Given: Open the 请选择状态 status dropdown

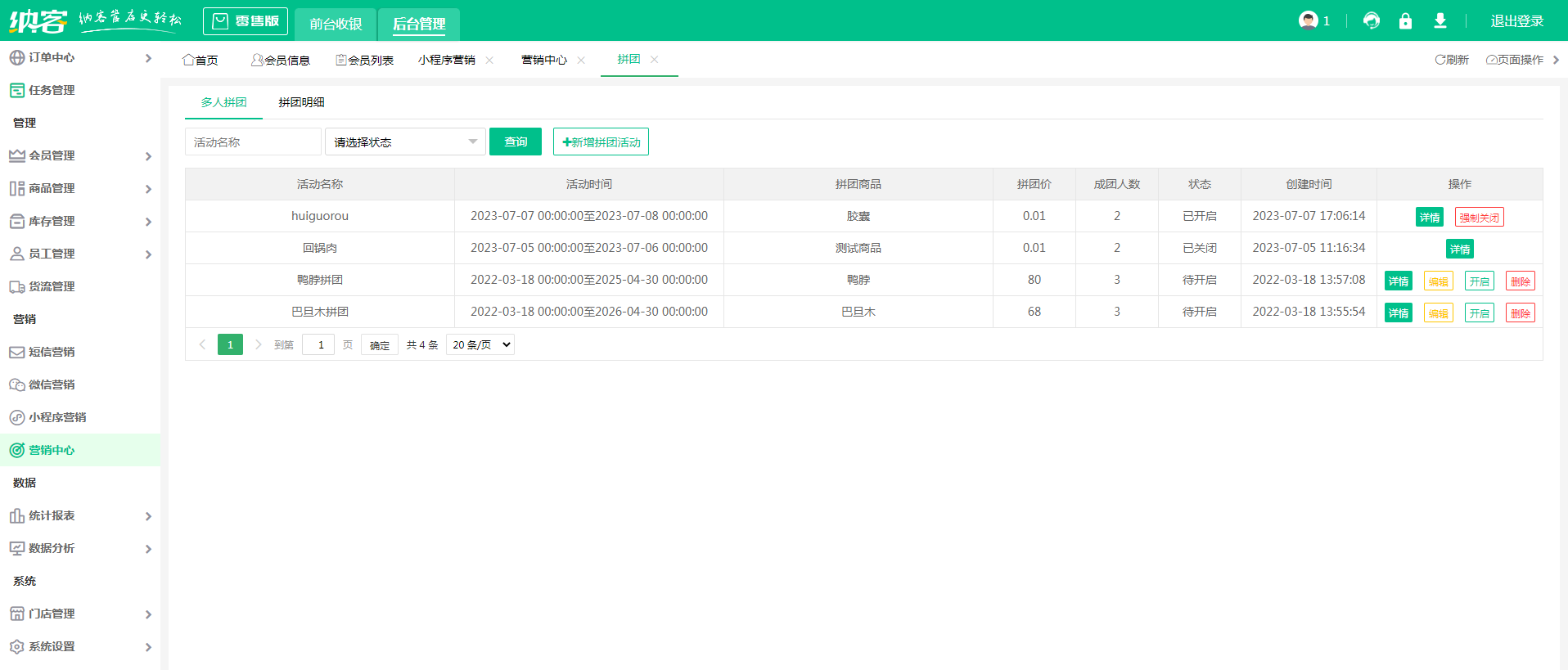Looking at the screenshot, I should pos(405,142).
